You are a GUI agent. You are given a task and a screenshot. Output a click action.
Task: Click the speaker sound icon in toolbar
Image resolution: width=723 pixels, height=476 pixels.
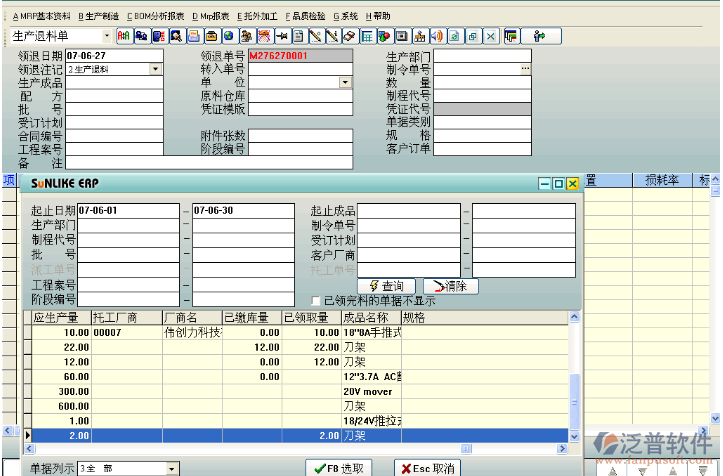click(x=437, y=36)
